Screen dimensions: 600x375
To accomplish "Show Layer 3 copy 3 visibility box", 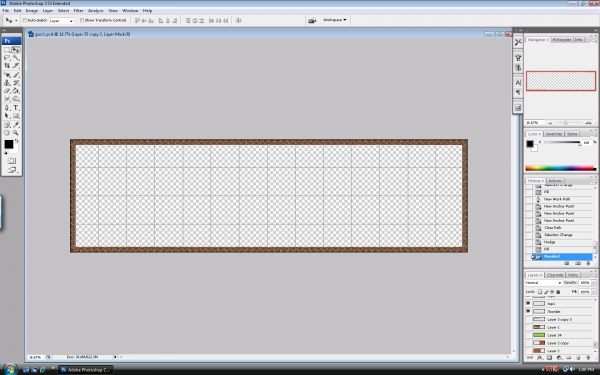I will tap(528, 320).
